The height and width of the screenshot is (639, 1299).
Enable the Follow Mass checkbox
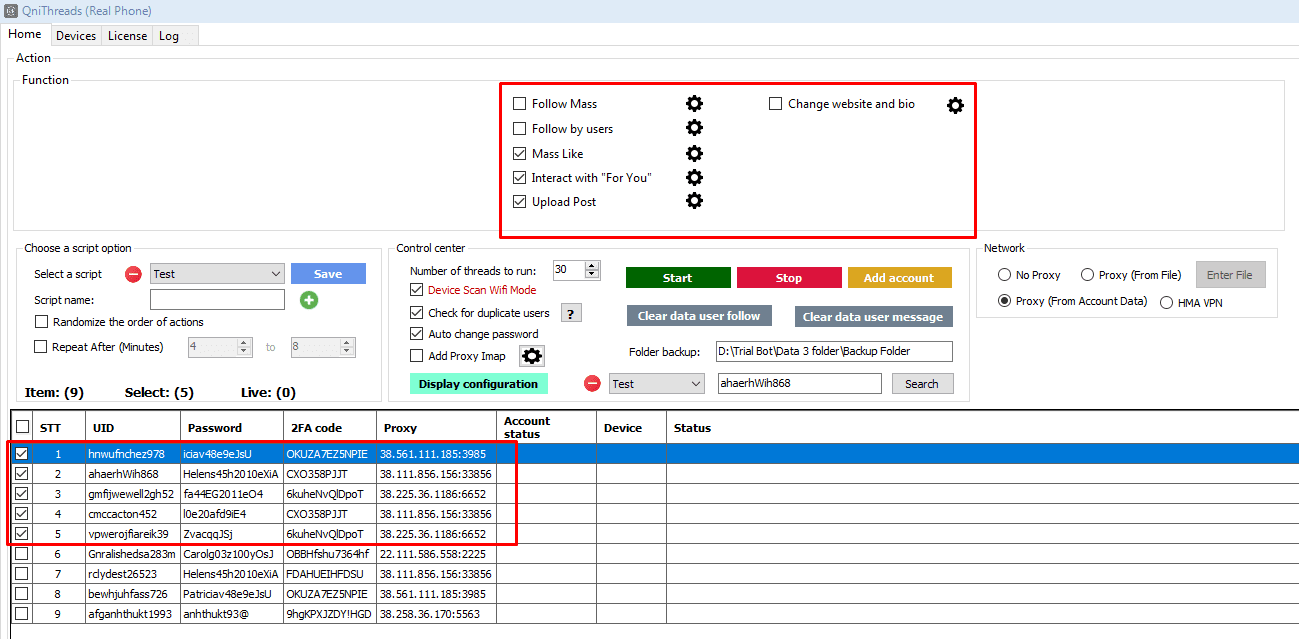[x=519, y=104]
